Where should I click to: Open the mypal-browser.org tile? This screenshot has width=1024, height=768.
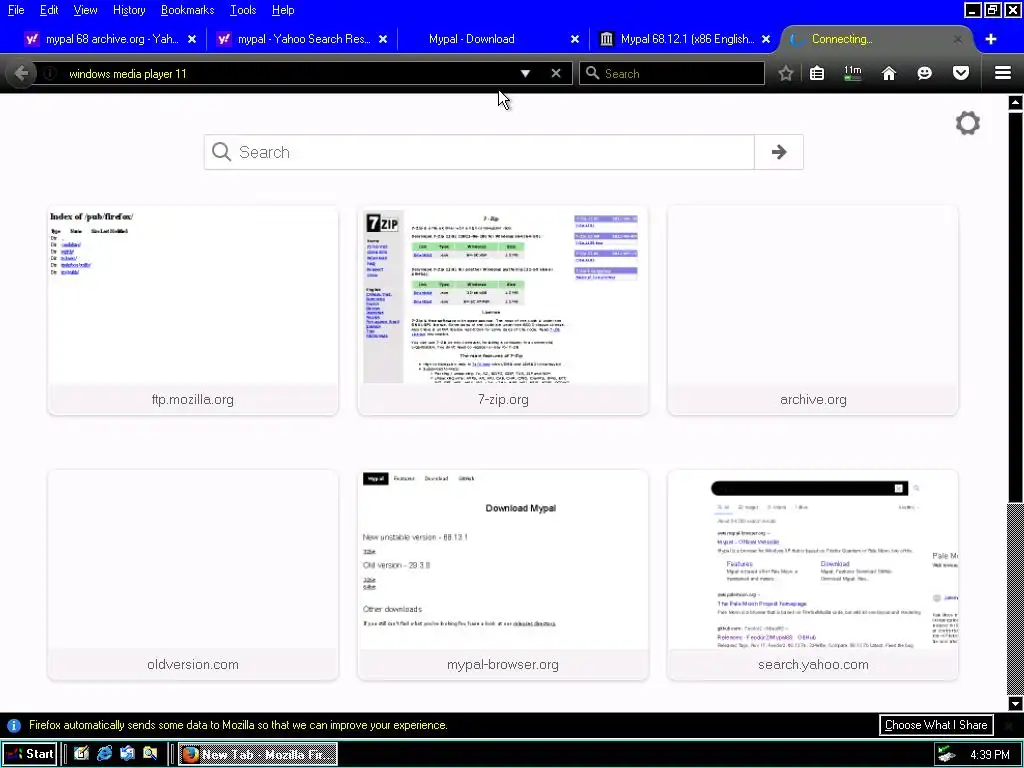pos(503,575)
